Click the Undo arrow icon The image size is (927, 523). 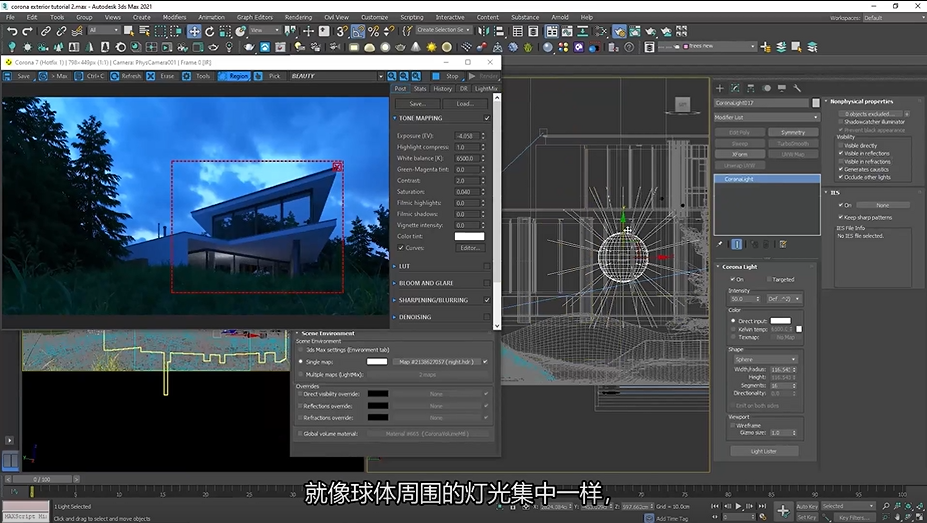[12, 31]
